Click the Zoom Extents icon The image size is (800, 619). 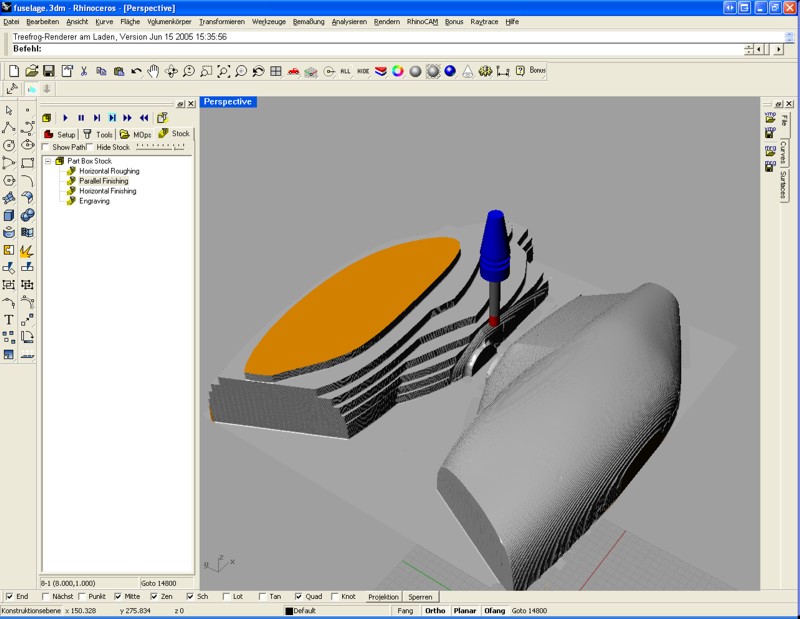pos(223,71)
